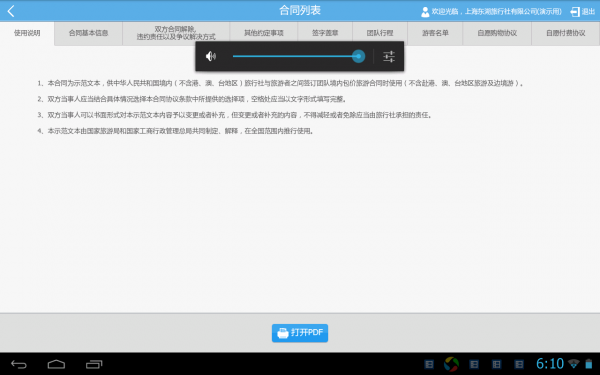Click instruction line 2 starting 双方当事人应当结合
The image size is (600, 375).
(x=192, y=99)
